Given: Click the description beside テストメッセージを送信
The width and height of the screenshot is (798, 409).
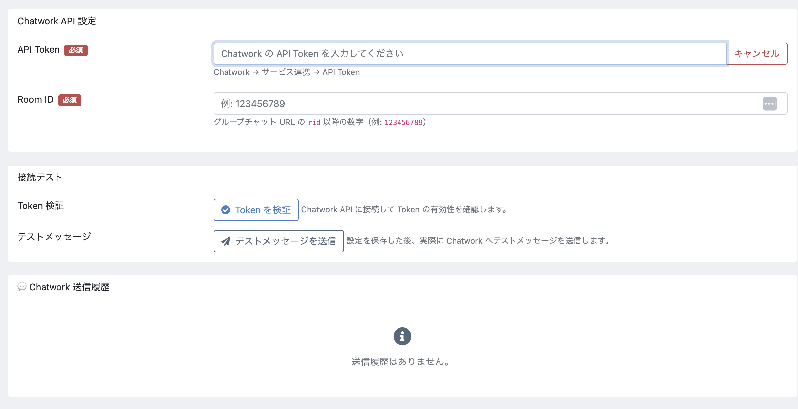Looking at the screenshot, I should (x=478, y=241).
